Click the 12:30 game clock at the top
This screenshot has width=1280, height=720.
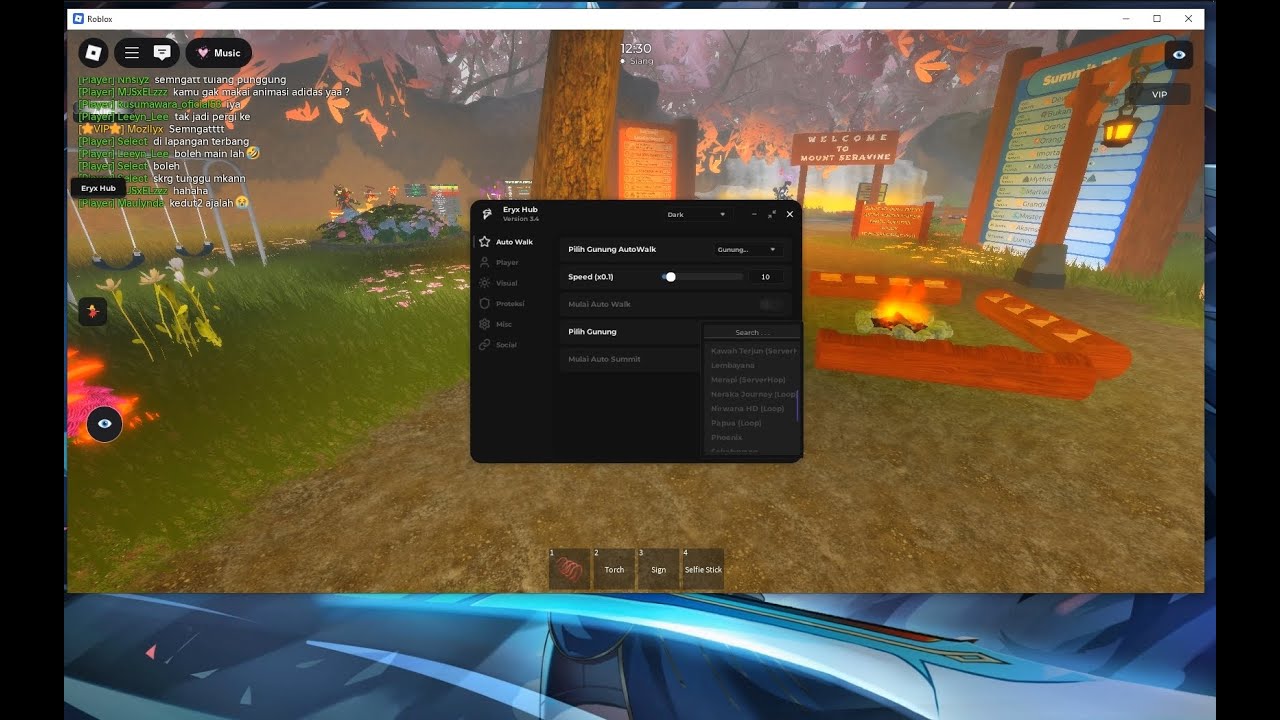click(x=636, y=48)
